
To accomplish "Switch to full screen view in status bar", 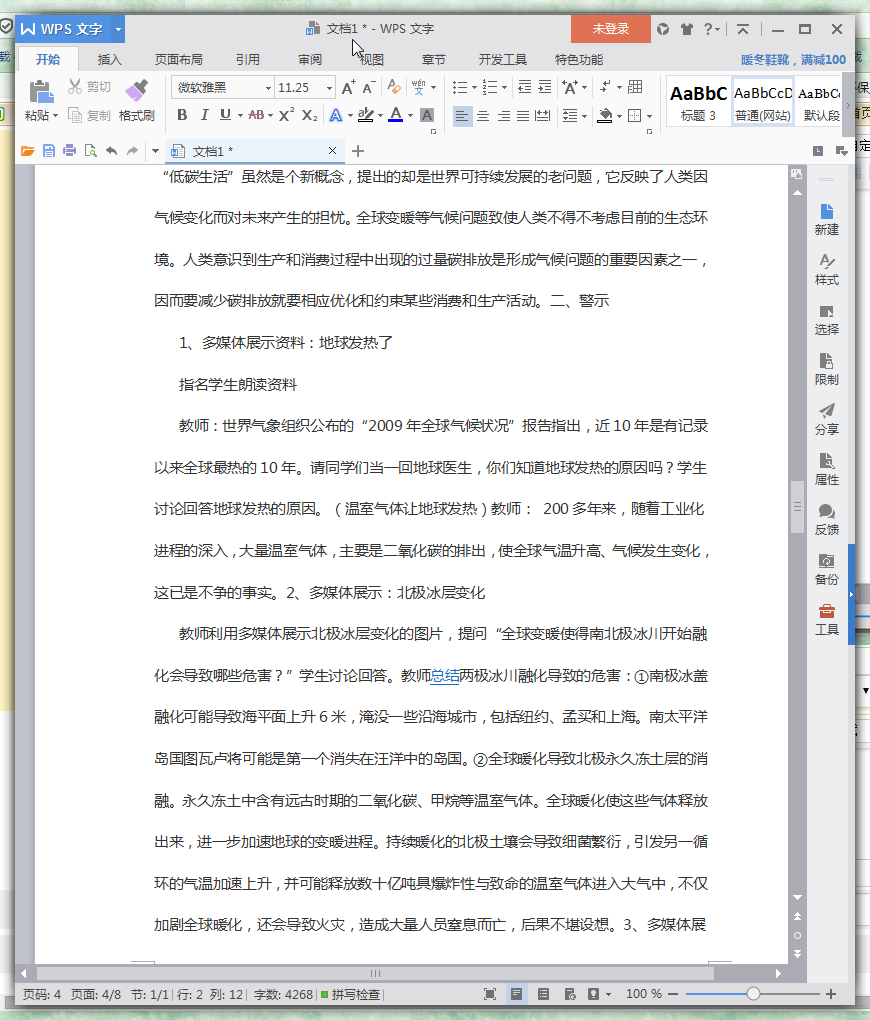I will coord(490,994).
